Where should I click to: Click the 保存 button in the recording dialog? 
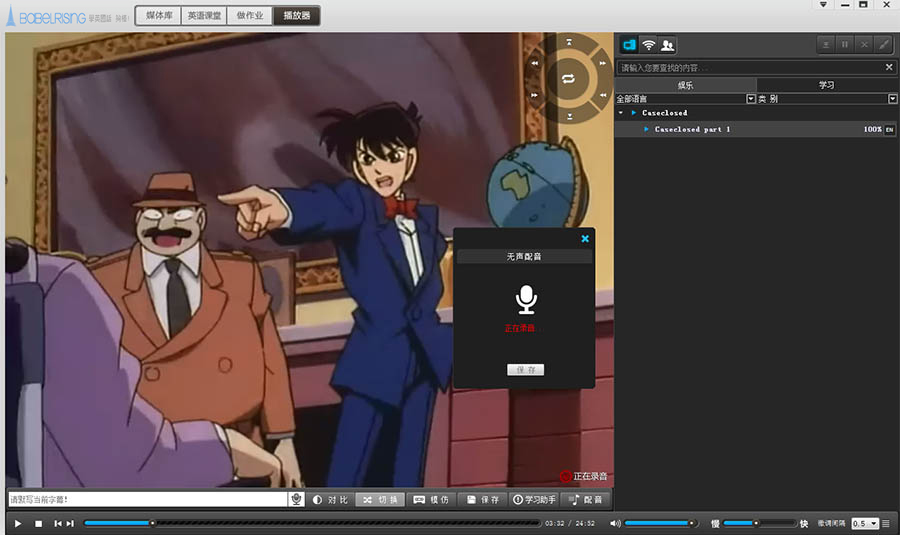coord(525,370)
